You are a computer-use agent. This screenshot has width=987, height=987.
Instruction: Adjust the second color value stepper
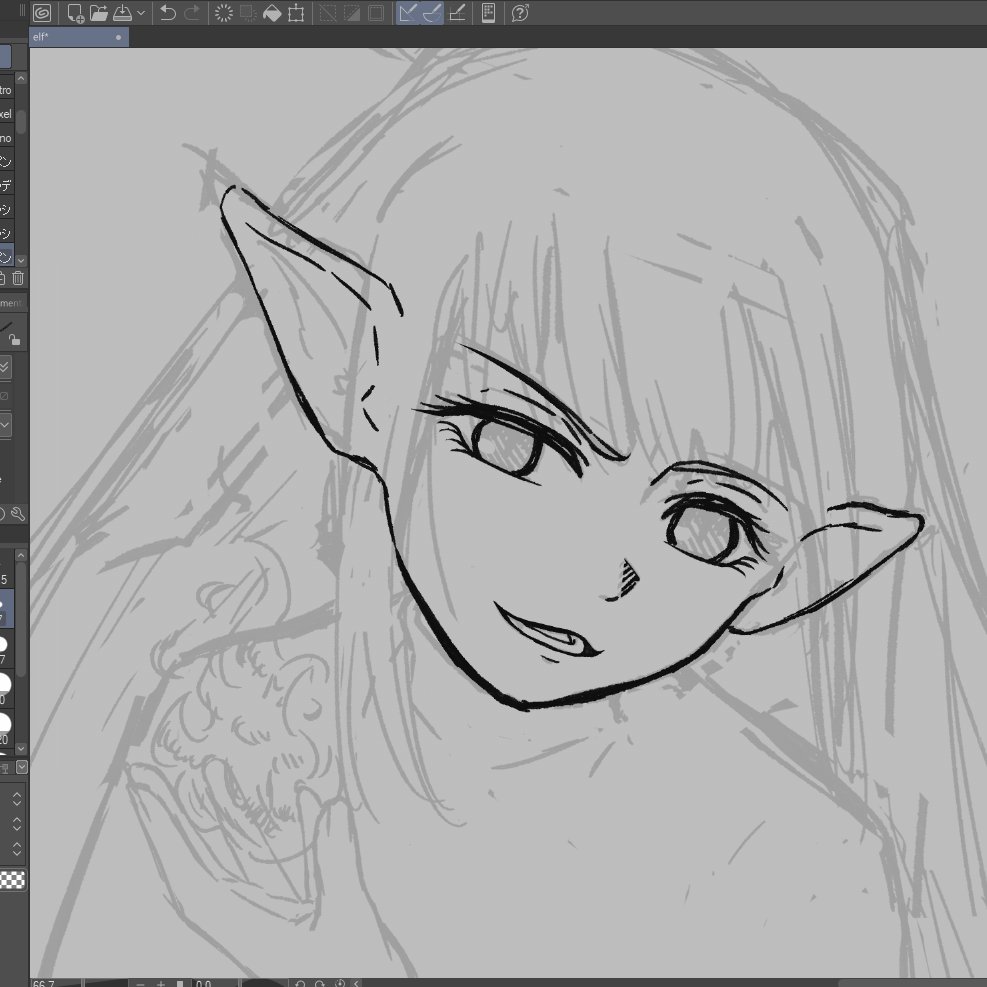coord(17,823)
